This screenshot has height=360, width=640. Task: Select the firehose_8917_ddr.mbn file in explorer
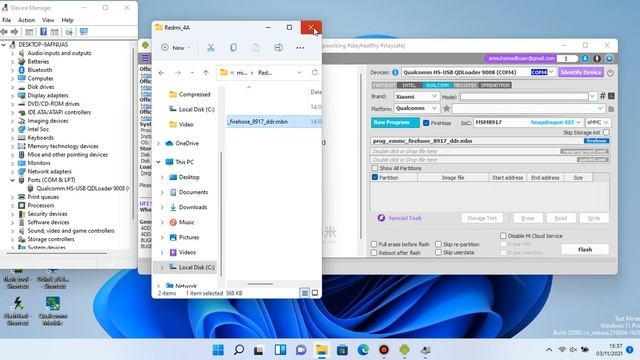pyautogui.click(x=274, y=122)
